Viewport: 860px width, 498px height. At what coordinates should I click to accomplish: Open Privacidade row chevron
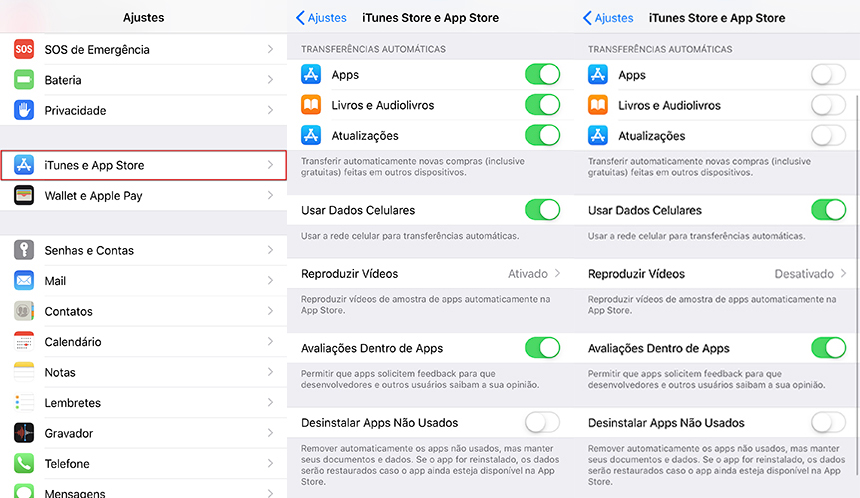tap(270, 110)
